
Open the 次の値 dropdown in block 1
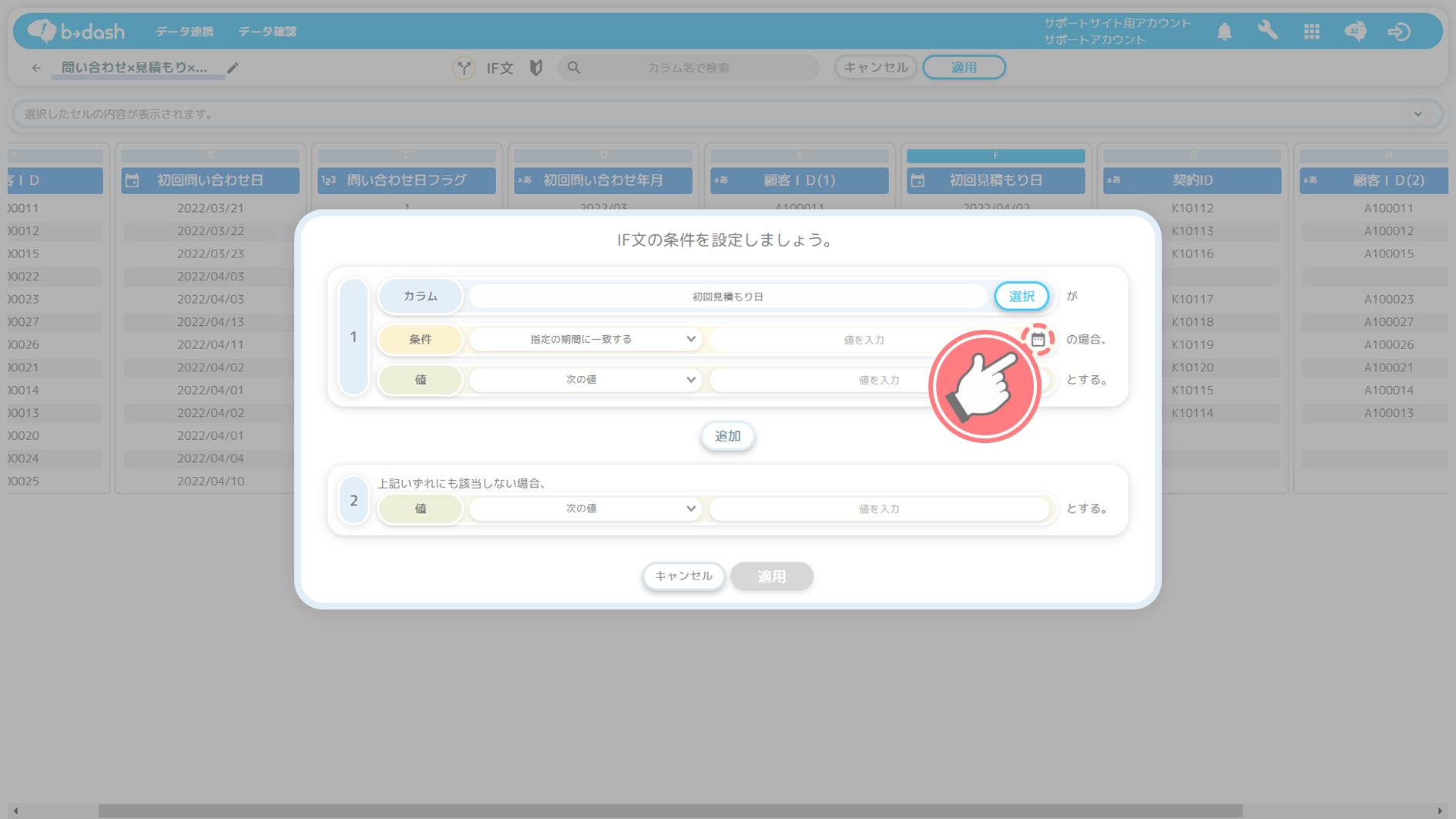585,380
